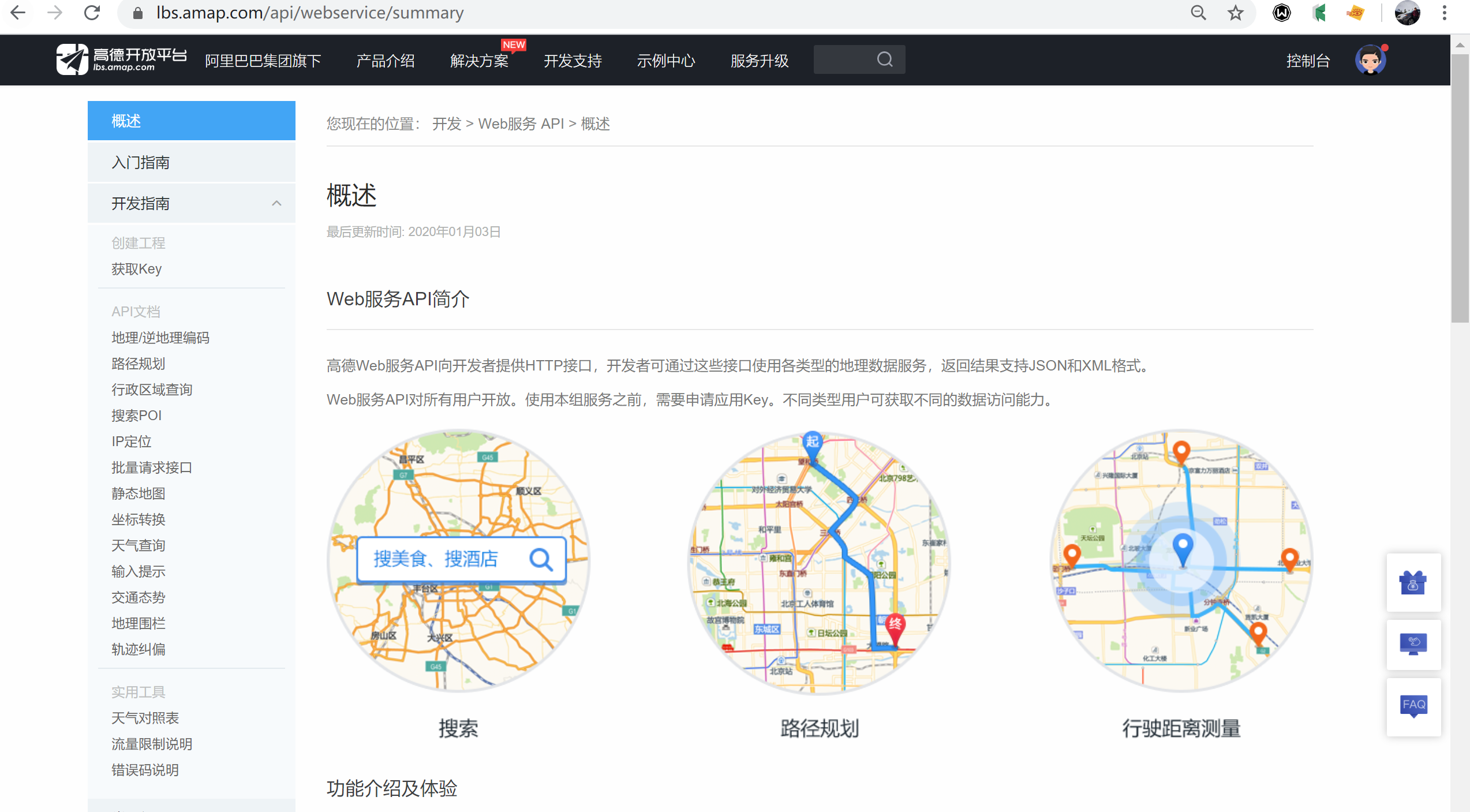
Task: Click the lock icon in address bar
Action: click(138, 13)
